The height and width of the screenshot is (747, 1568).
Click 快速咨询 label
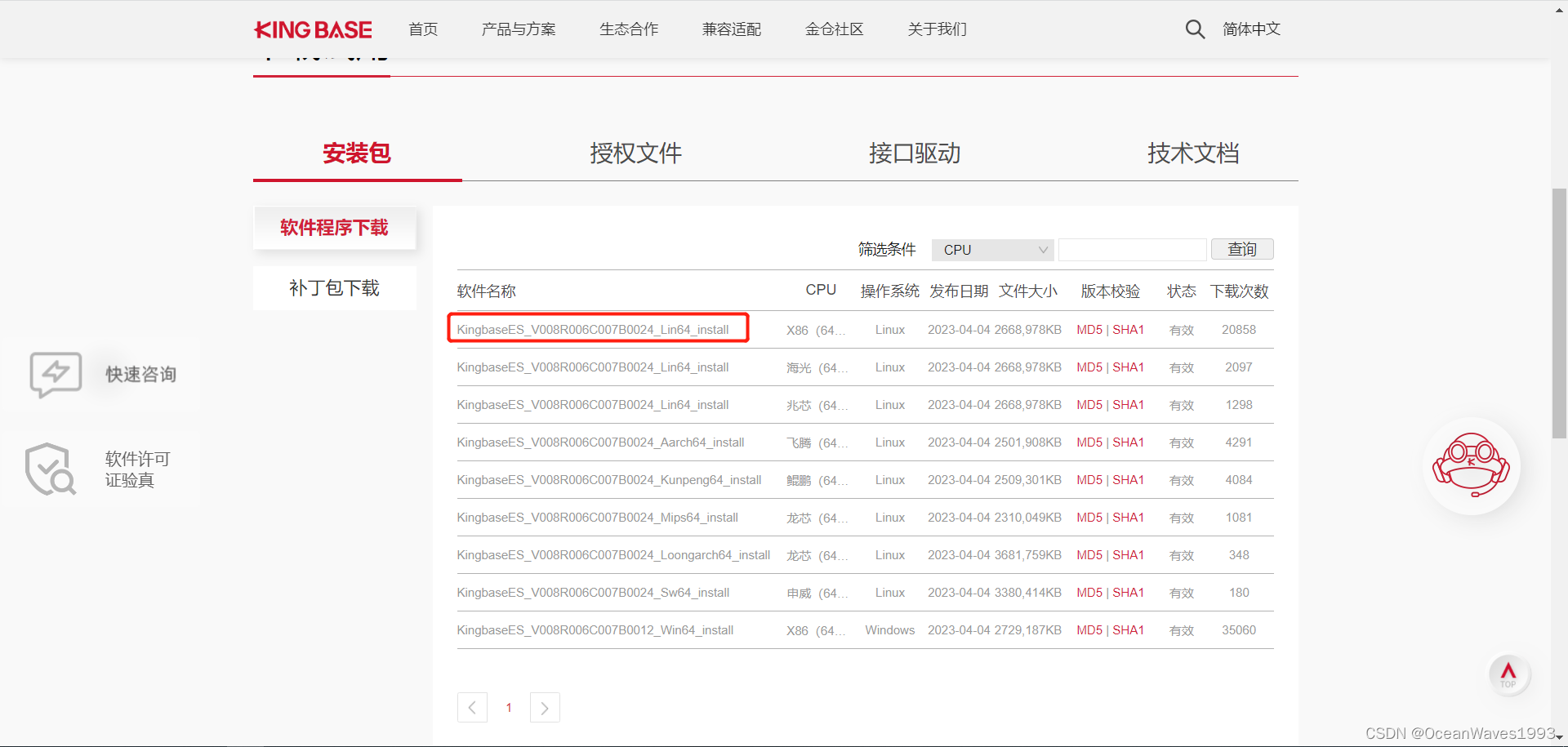140,375
